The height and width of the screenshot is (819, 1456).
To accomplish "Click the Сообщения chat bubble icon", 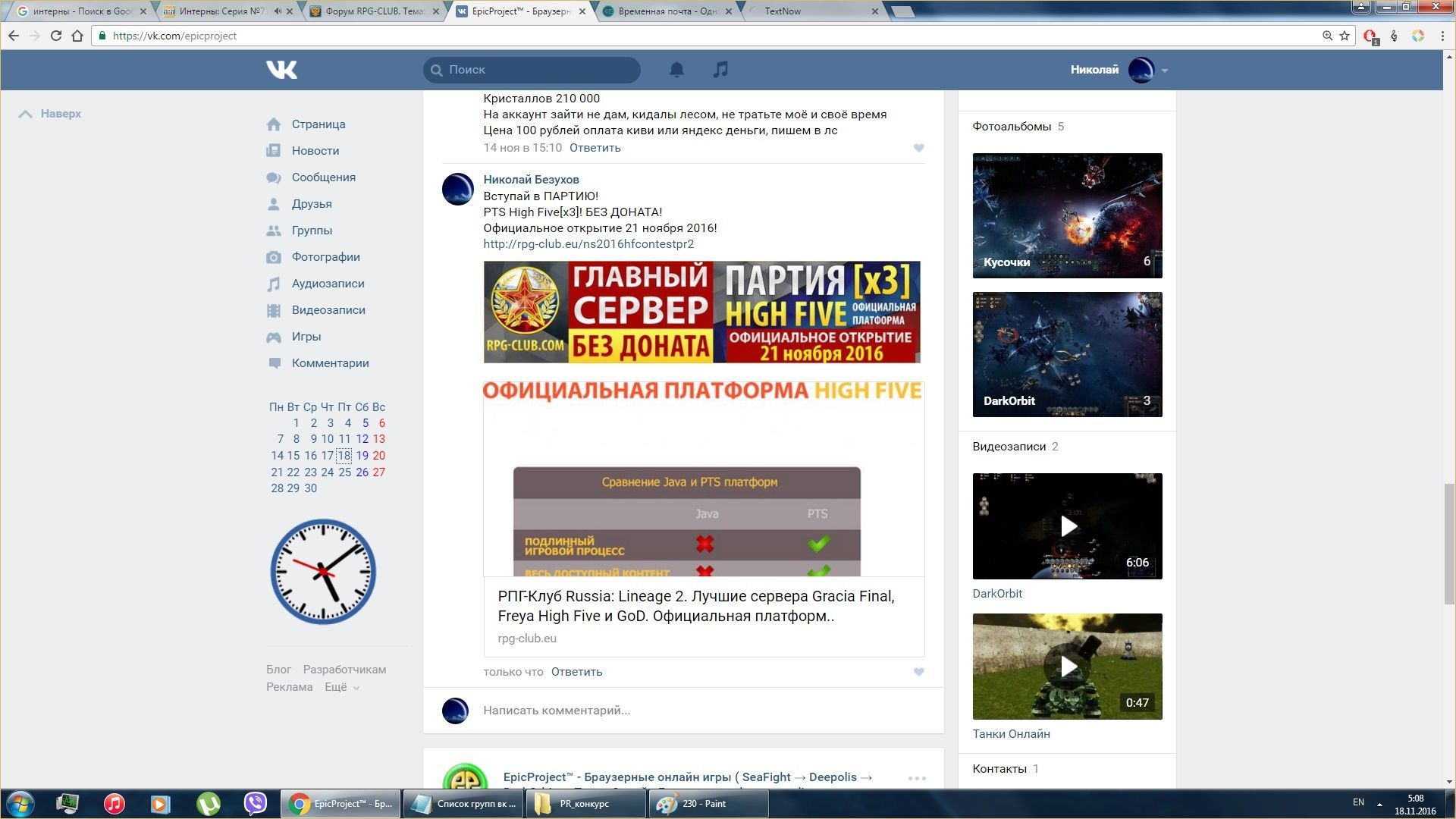I will point(274,177).
